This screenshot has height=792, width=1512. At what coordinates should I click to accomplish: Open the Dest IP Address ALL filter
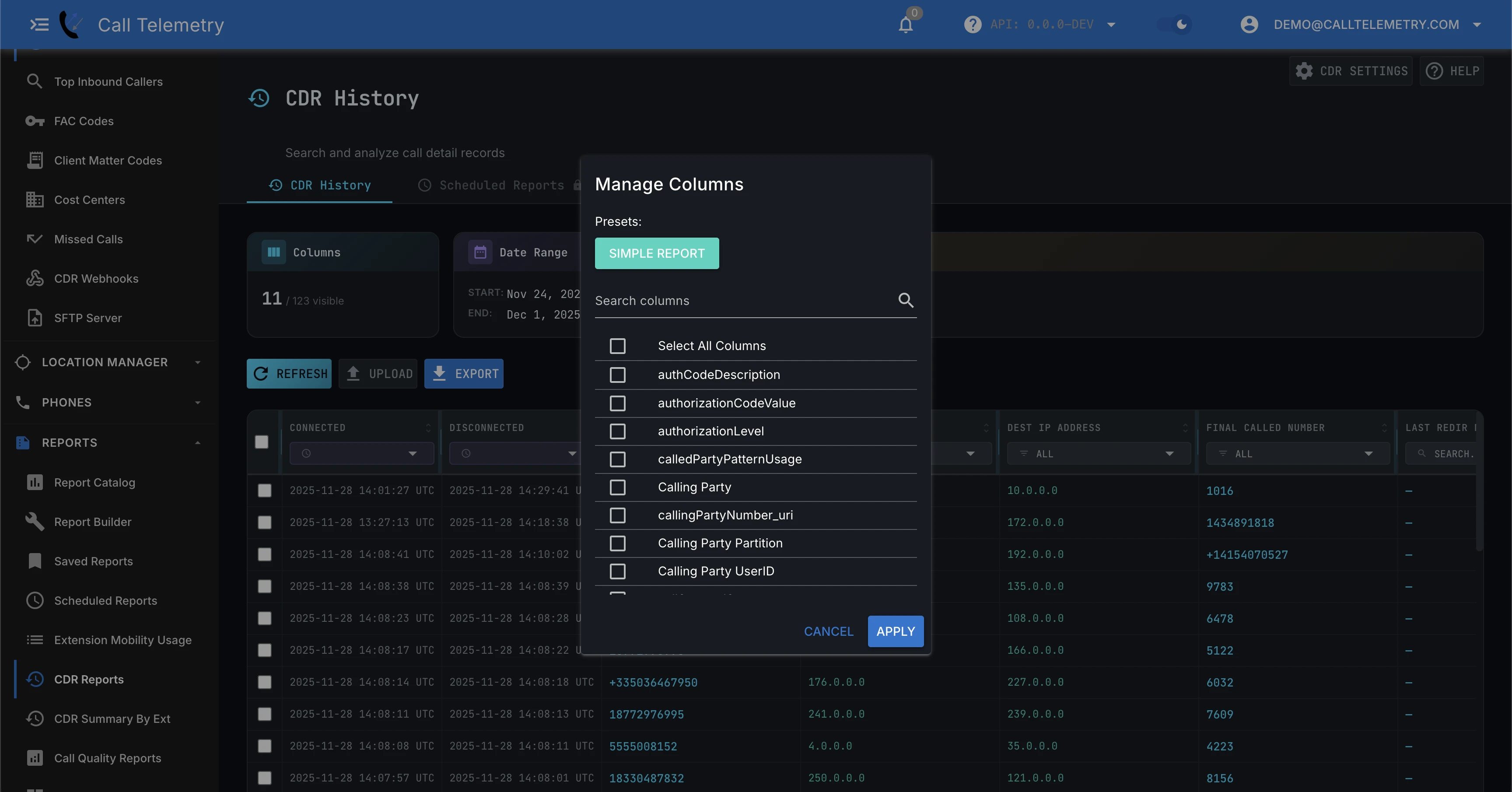(x=1099, y=453)
